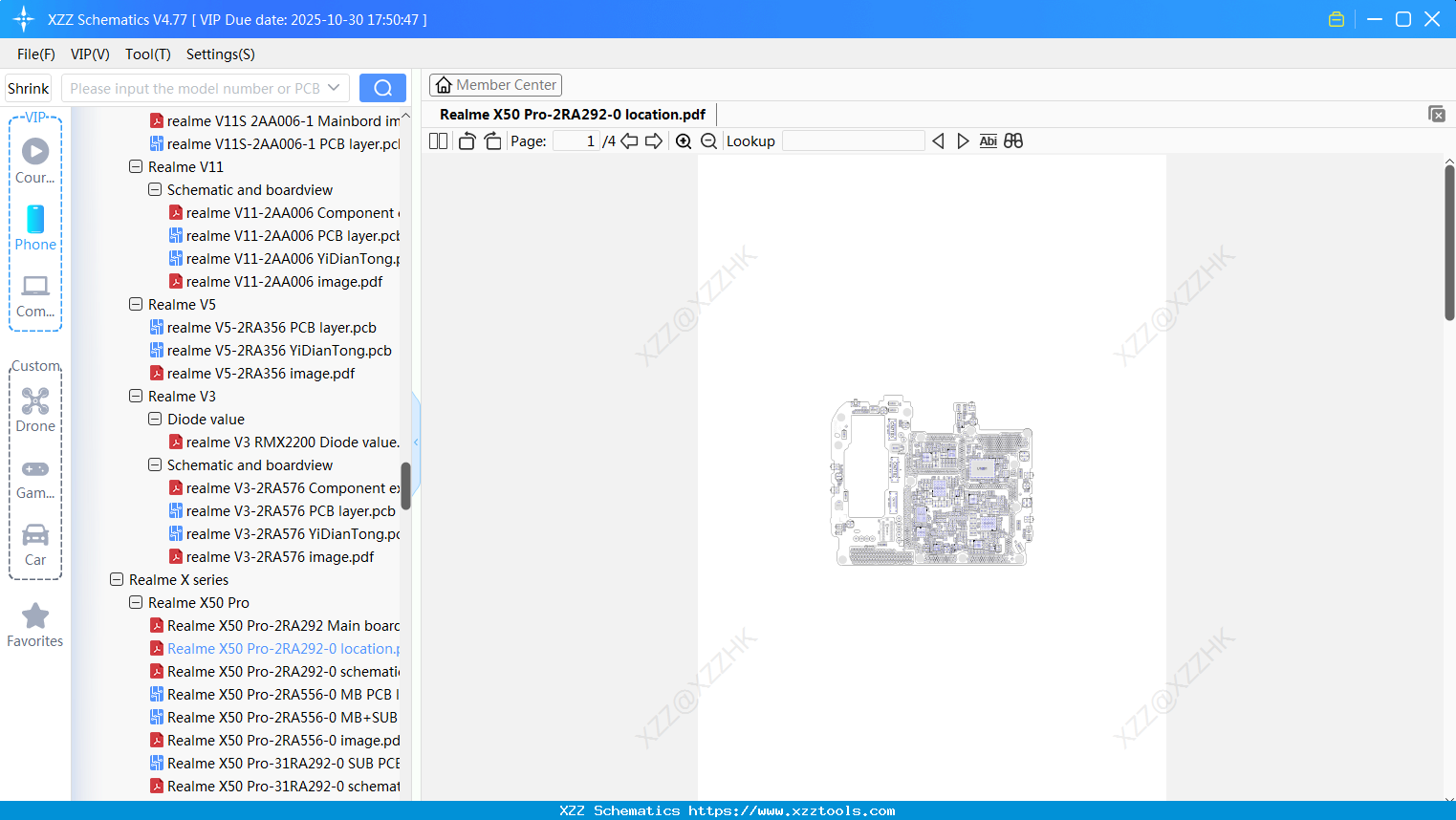Open Realme X50 Pro-2RA556-0 image.pdf

(275, 740)
